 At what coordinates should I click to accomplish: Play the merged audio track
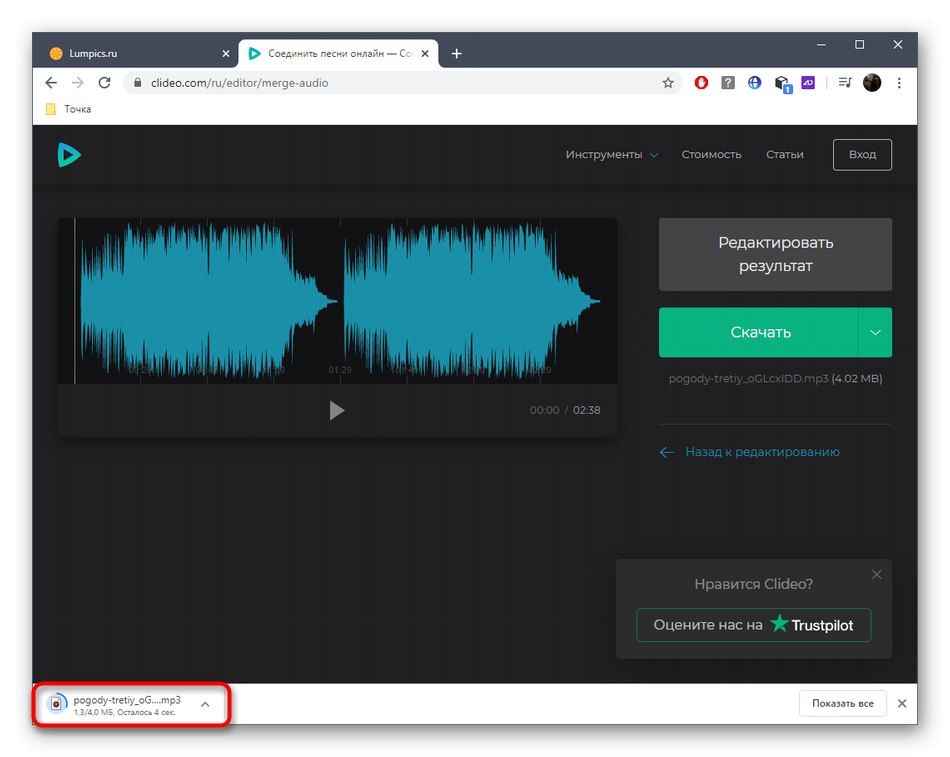[x=337, y=410]
